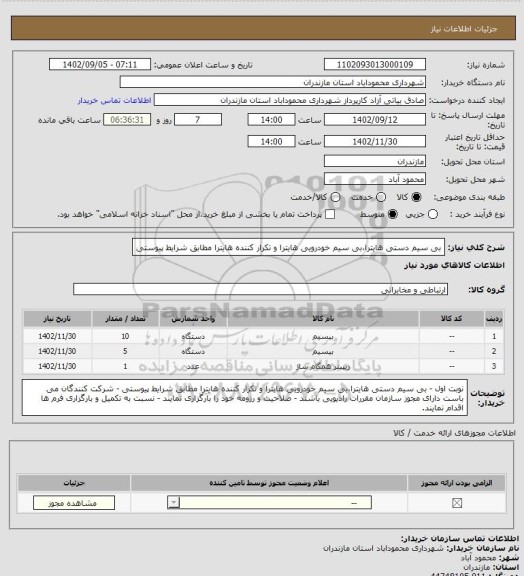Screen dimensions: 524x576
Task: Click the کد کالا column header
Action: click(451, 319)
